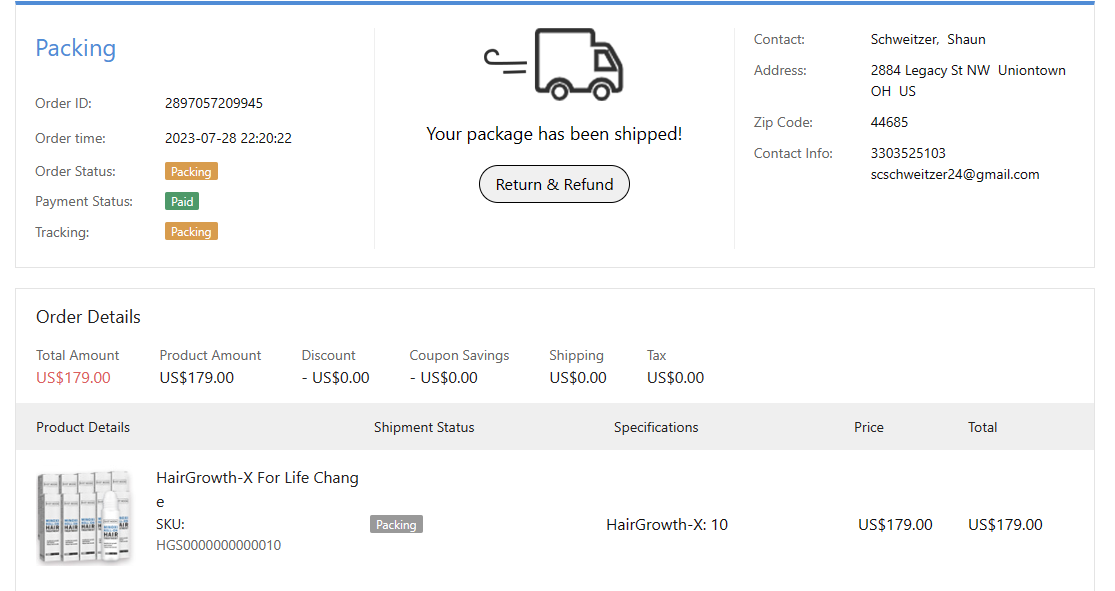Image resolution: width=1115 pixels, height=591 pixels.
Task: Click the delivery truck shipping icon
Action: pyautogui.click(x=555, y=64)
